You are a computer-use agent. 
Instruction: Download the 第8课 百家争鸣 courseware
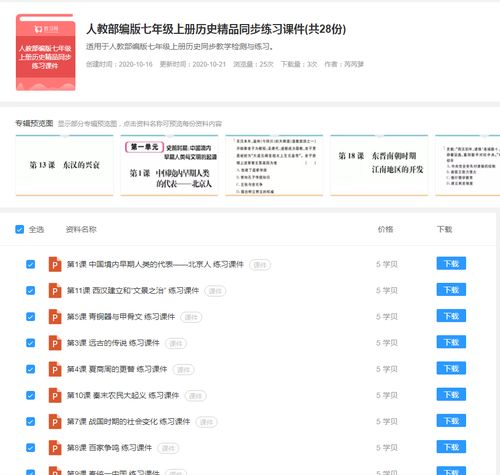click(451, 447)
